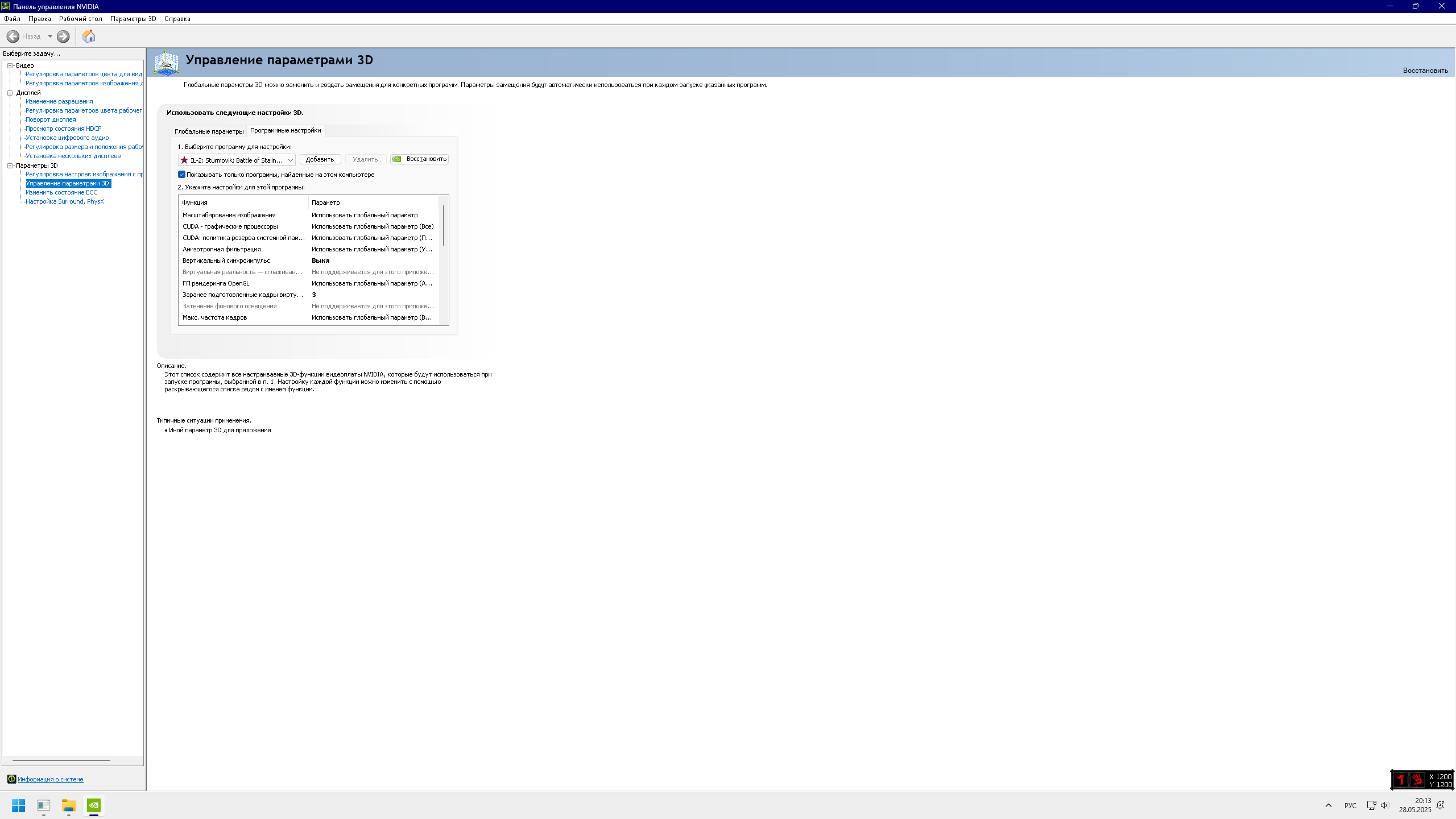This screenshot has width=1456, height=819.
Task: Click the NVIDIA restore button icon
Action: point(397,159)
